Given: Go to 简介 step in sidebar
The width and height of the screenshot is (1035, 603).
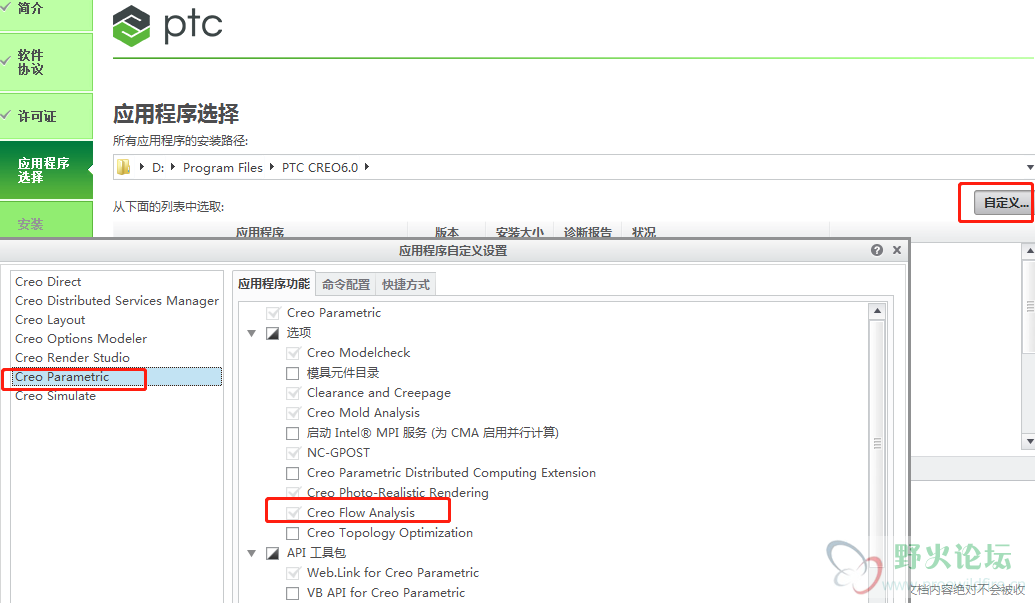Looking at the screenshot, I should (x=46, y=14).
